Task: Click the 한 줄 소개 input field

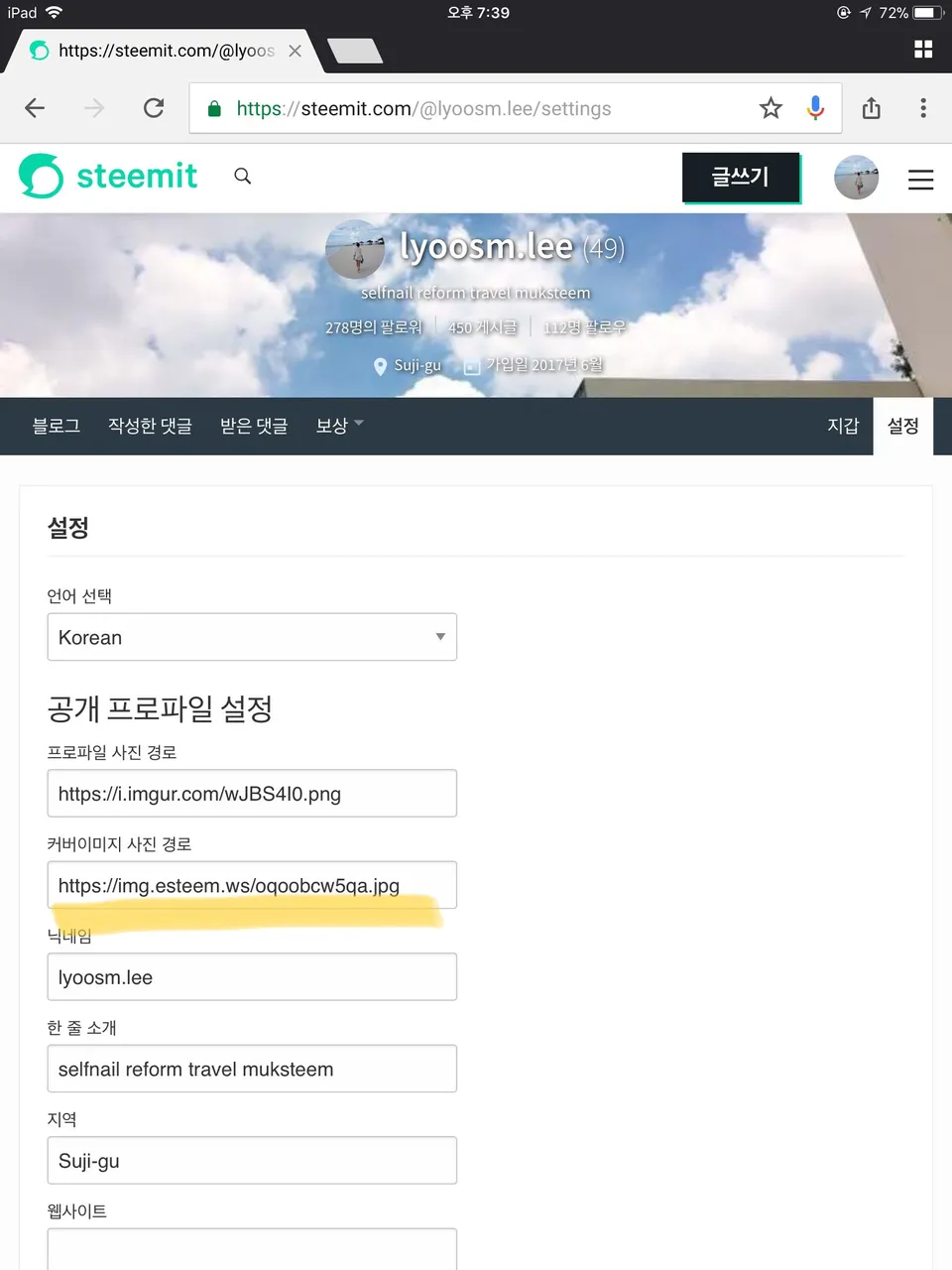Action: (x=252, y=1069)
